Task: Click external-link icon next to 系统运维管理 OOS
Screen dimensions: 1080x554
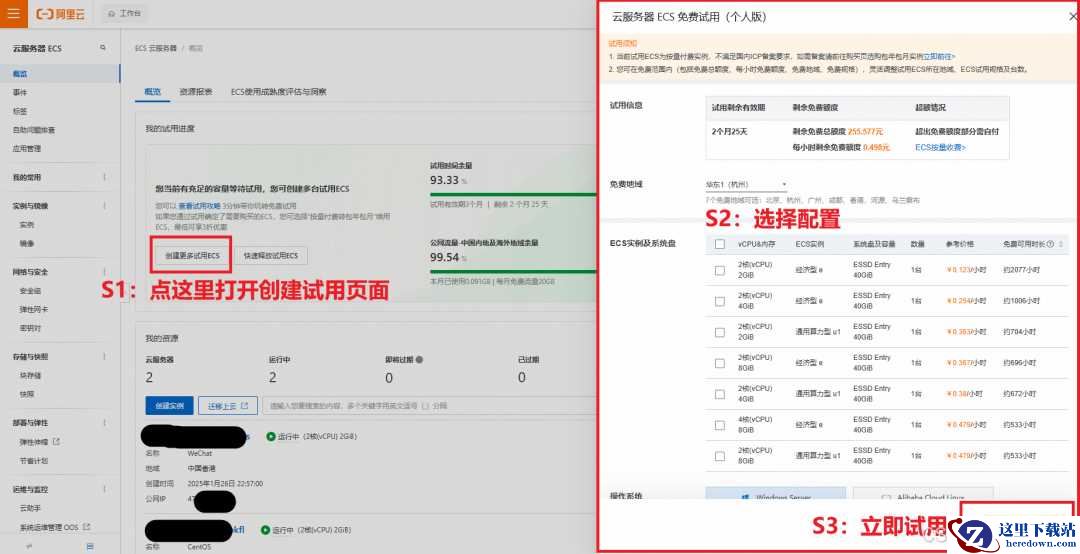Action: click(87, 527)
